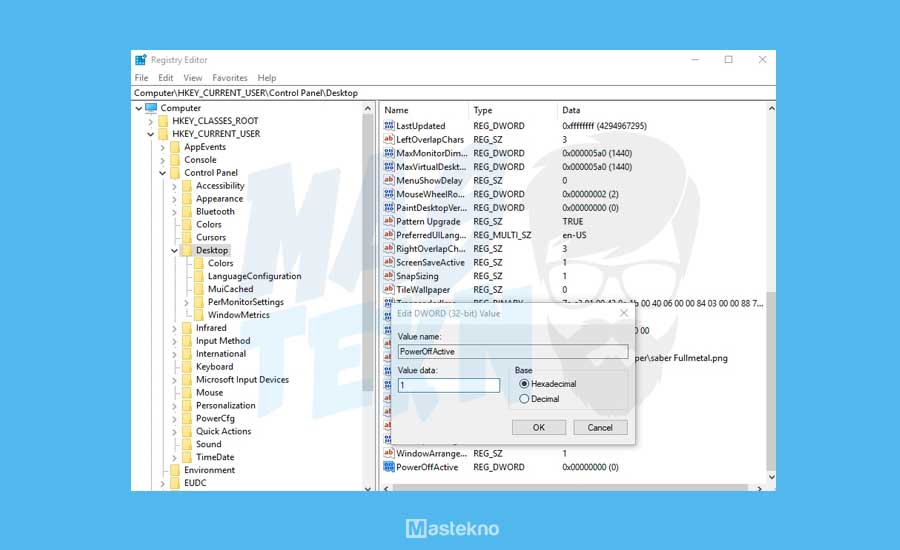
Task: Click the registry path address bar
Action: coord(453,92)
